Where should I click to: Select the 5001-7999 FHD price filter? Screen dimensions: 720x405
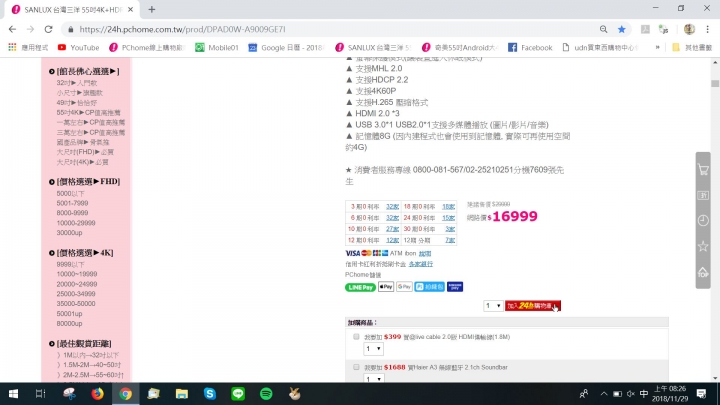tap(72, 203)
